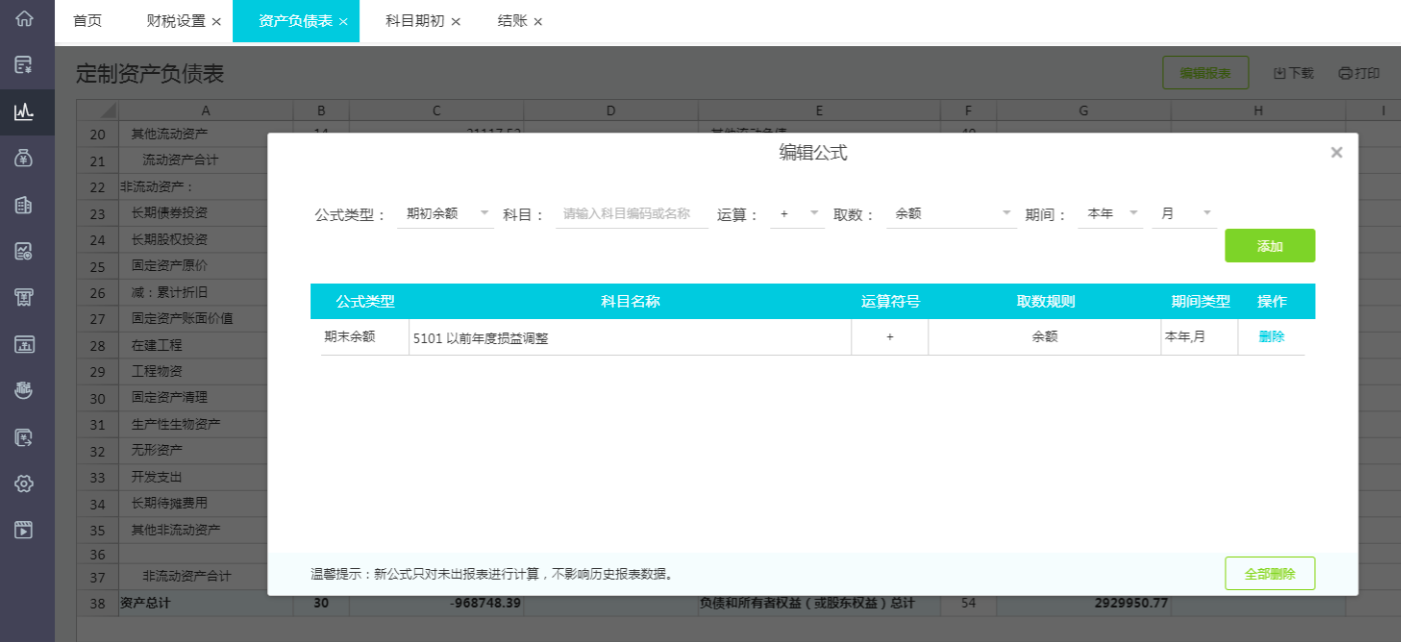The image size is (1401, 642).
Task: Open the home icon in sidebar
Action: 24,18
